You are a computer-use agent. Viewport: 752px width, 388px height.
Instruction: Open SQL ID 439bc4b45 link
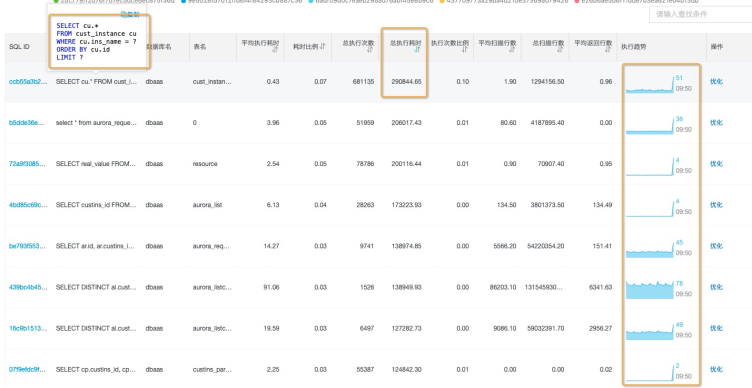click(28, 287)
